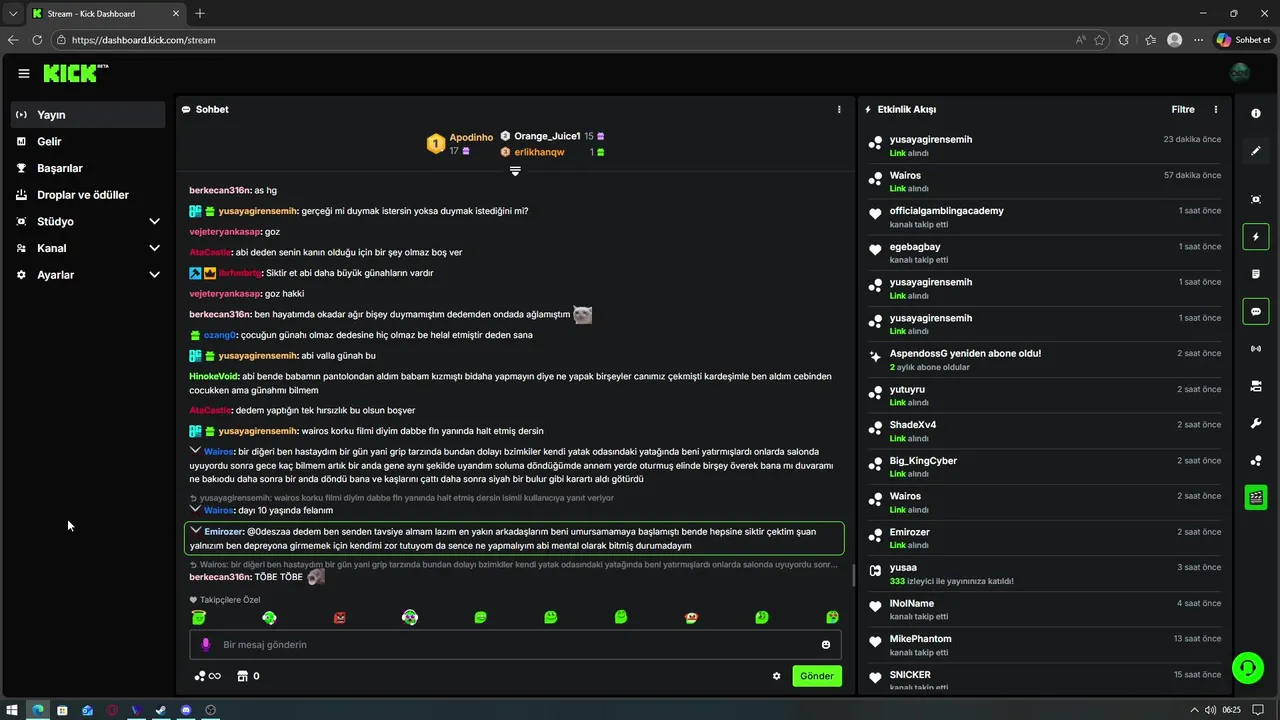1280x720 pixels.
Task: Open the green headset support button
Action: click(x=1247, y=667)
